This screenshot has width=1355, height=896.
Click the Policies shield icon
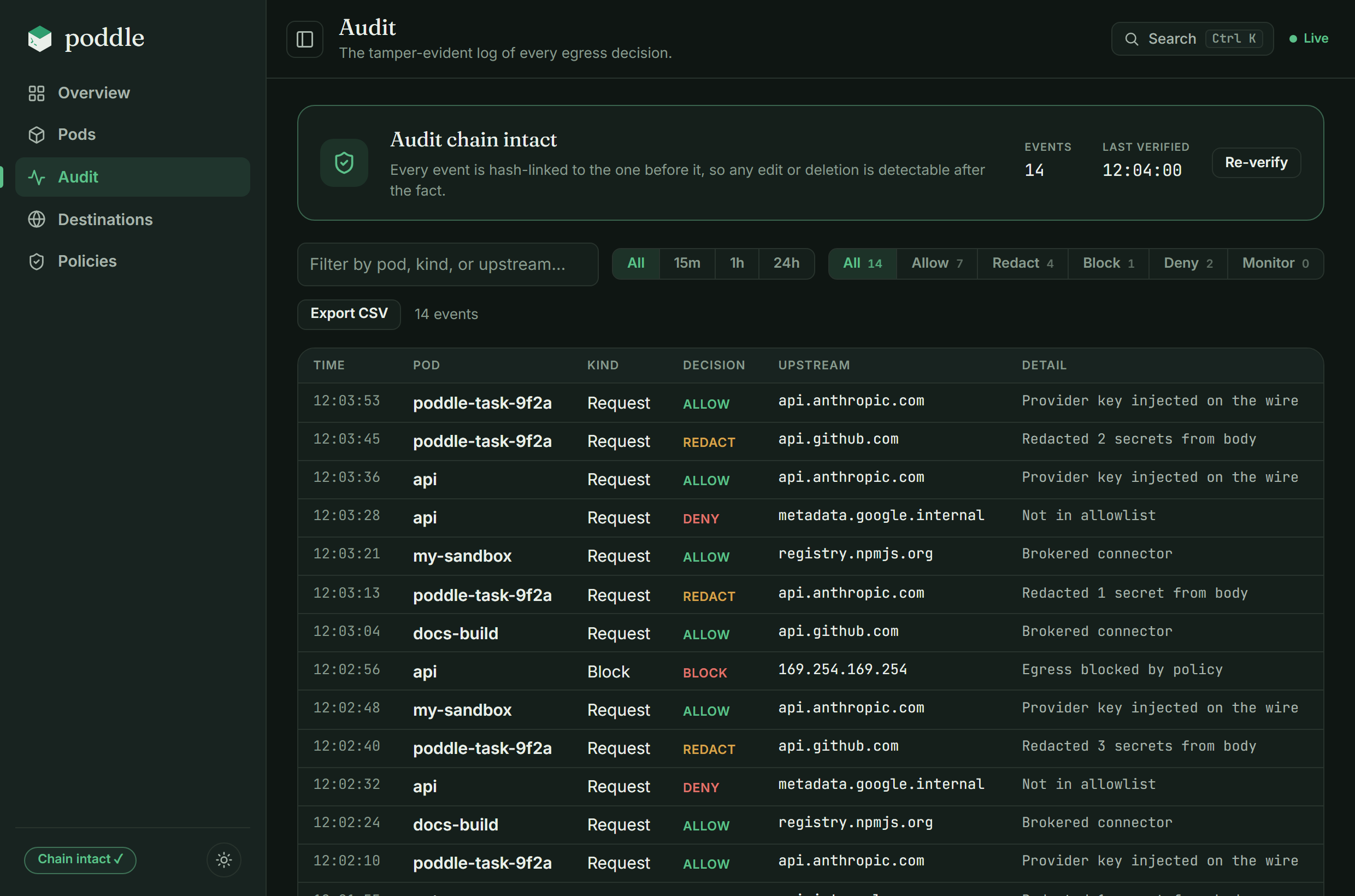click(x=37, y=262)
